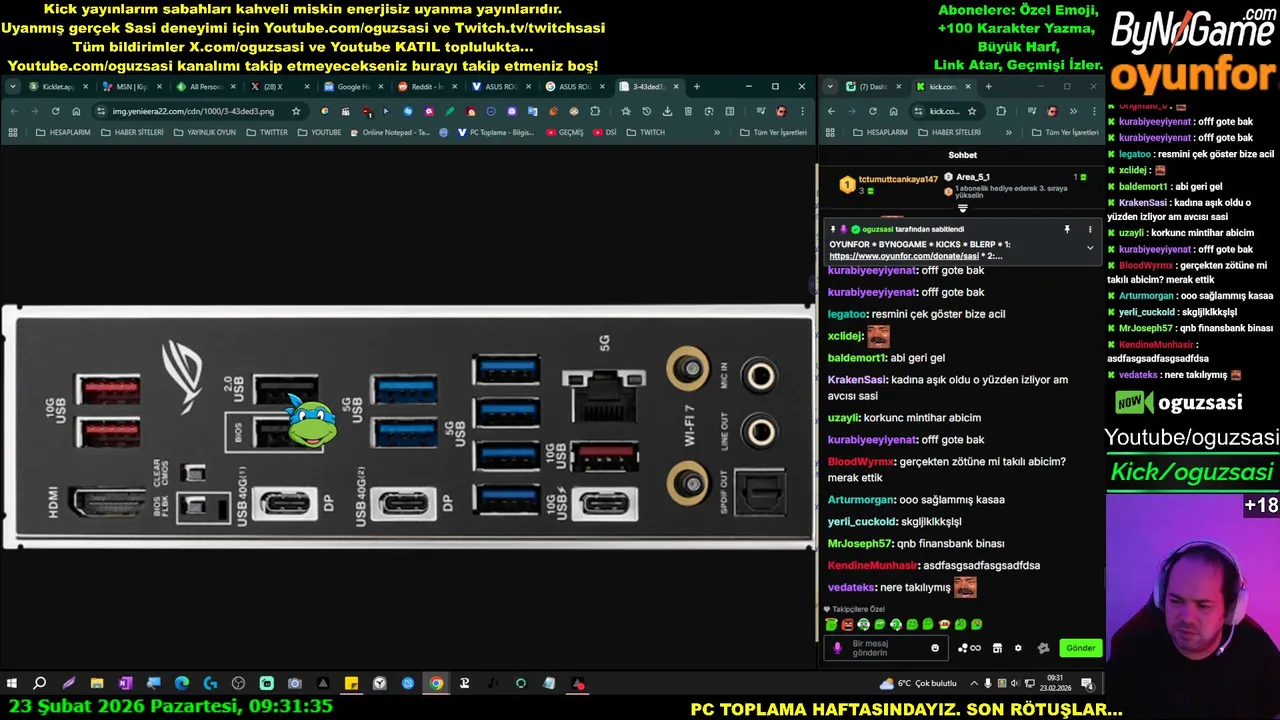The height and width of the screenshot is (720, 1280).
Task: Expand the pinned OYUNFOR message chevron
Action: [1090, 248]
